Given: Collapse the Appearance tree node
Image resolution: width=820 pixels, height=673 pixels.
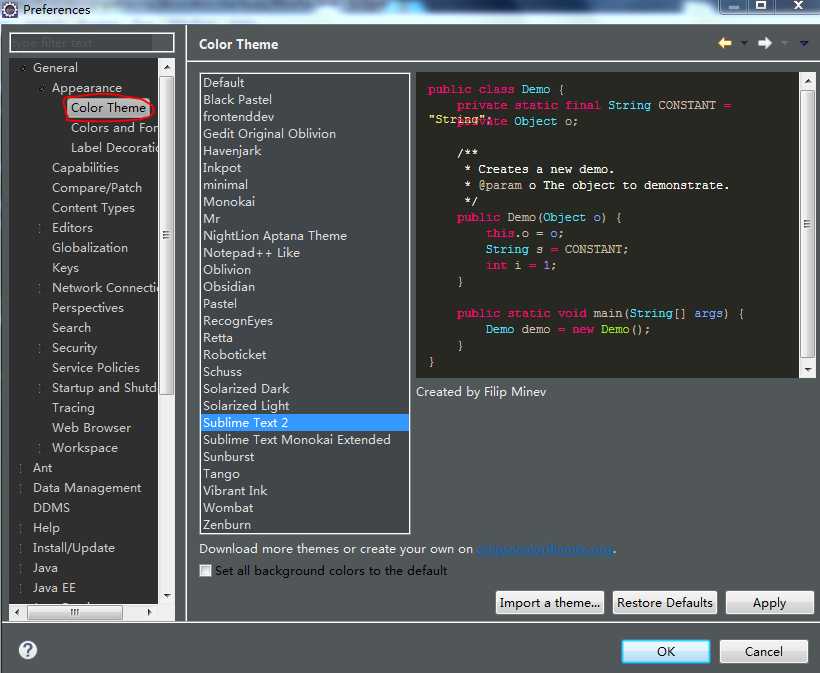Looking at the screenshot, I should pyautogui.click(x=41, y=88).
